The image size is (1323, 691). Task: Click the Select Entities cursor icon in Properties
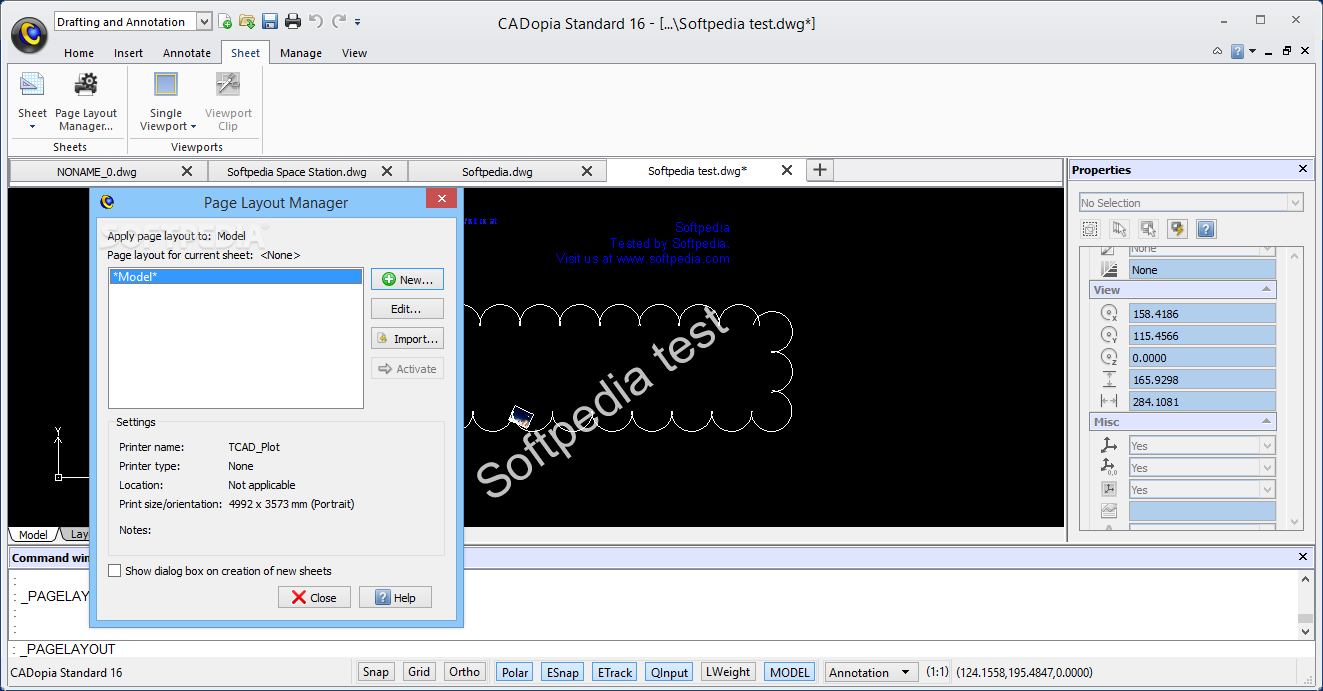pyautogui.click(x=1119, y=229)
